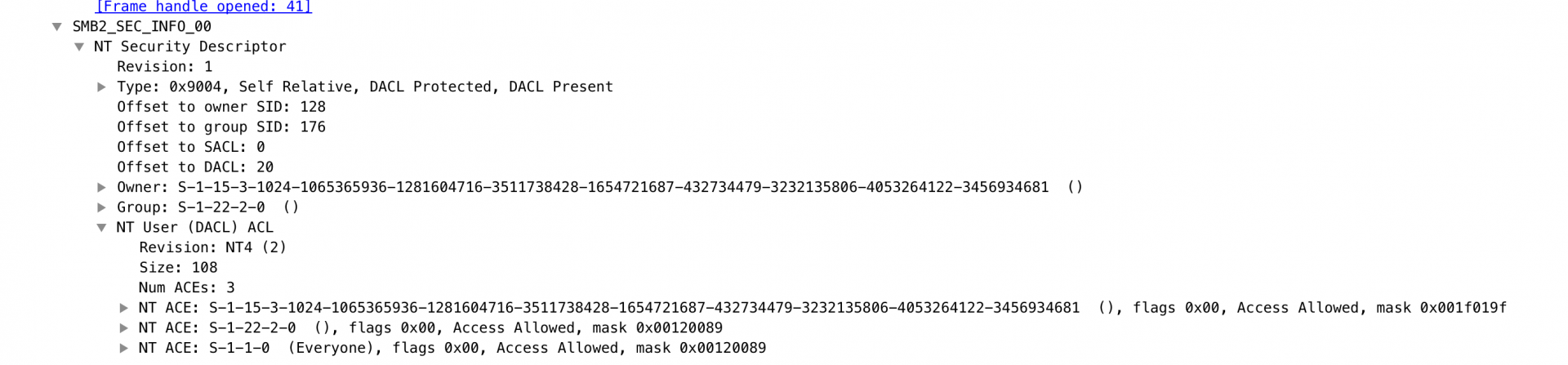Select the Offset to group SID: 176 line
This screenshot has height=365, width=1568.
[x=221, y=127]
